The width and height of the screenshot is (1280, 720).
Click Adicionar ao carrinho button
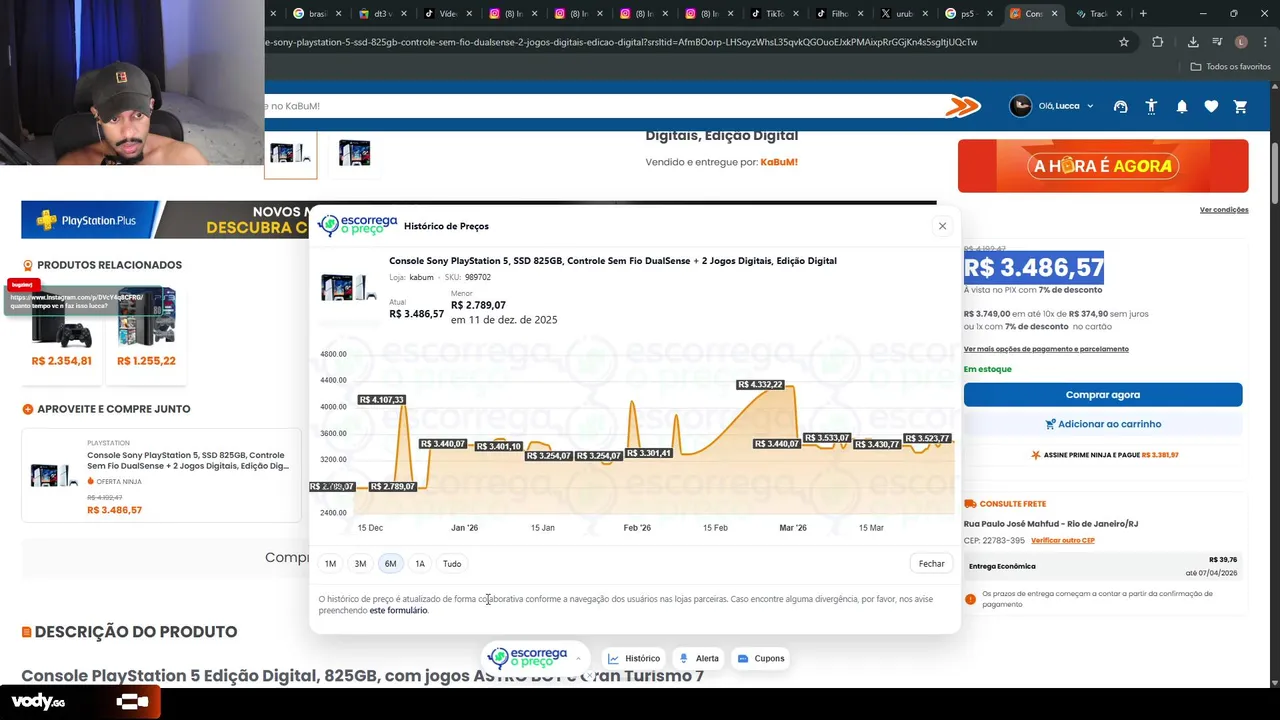click(x=1102, y=424)
